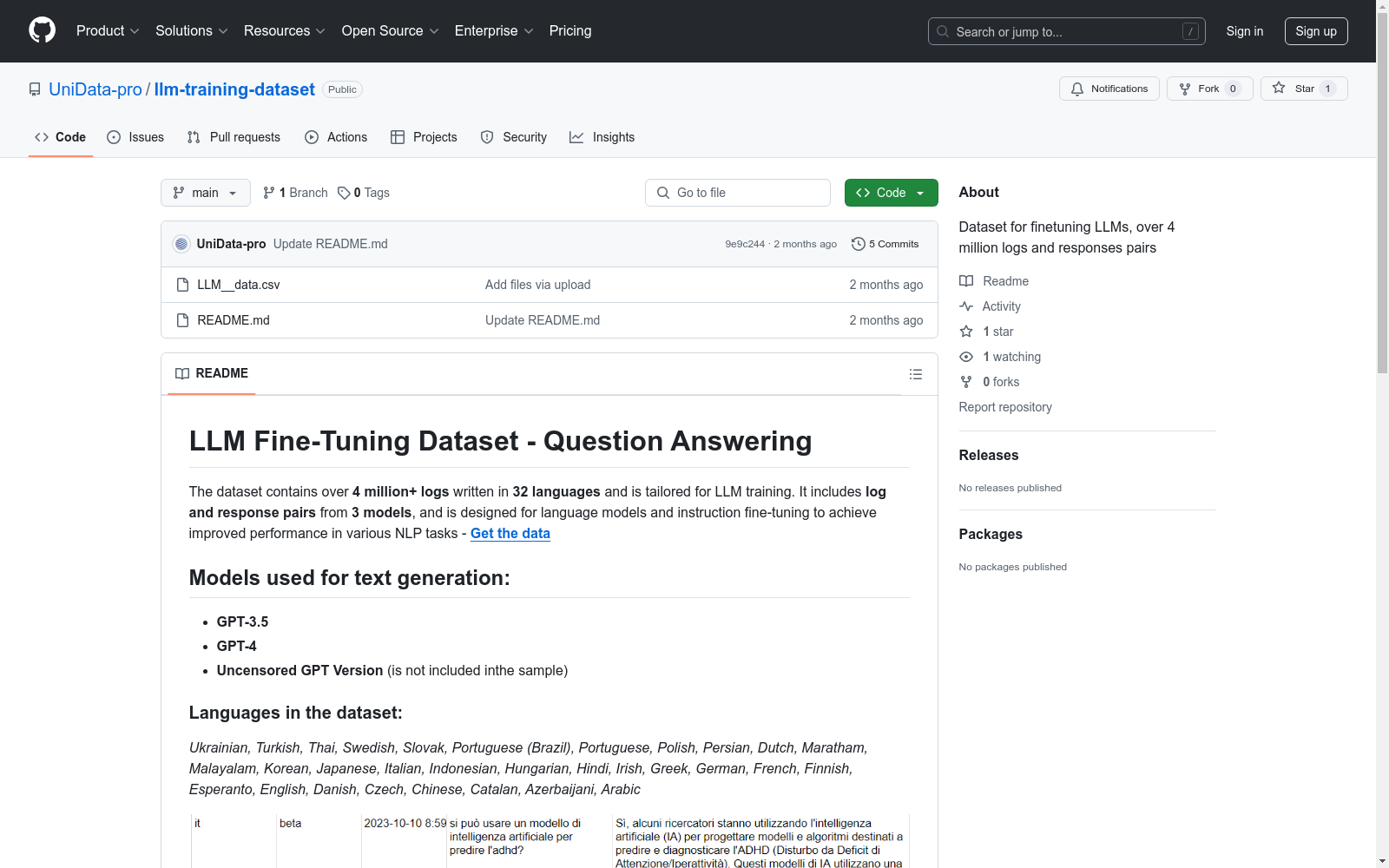Switch to the Security tab
Viewport: 1389px width, 868px height.
(x=514, y=137)
